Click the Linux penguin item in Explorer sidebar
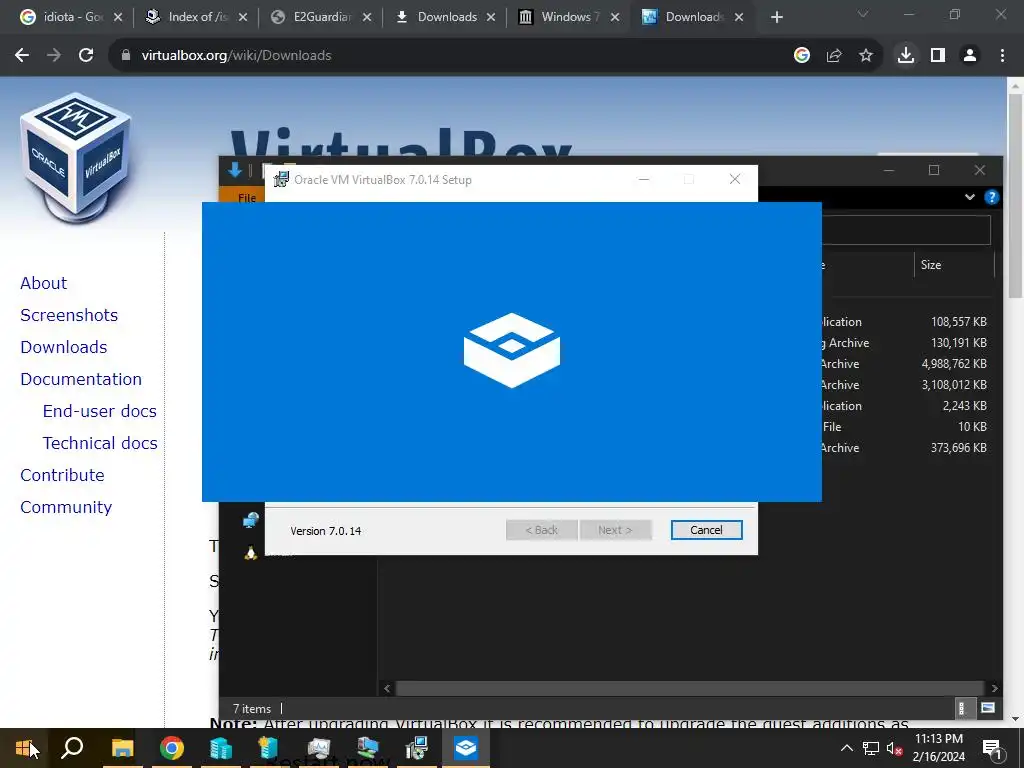The width and height of the screenshot is (1024, 768). click(x=251, y=552)
